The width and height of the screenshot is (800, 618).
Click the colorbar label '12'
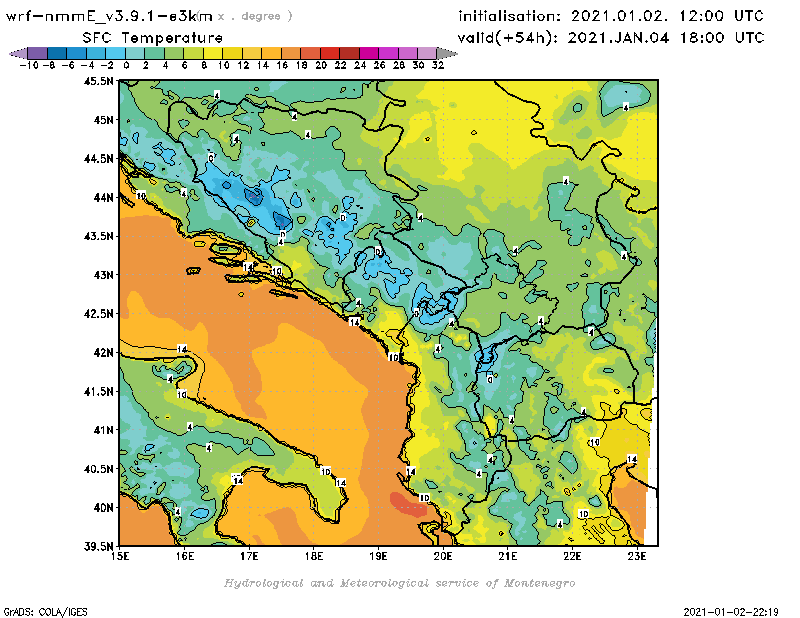coord(243,65)
